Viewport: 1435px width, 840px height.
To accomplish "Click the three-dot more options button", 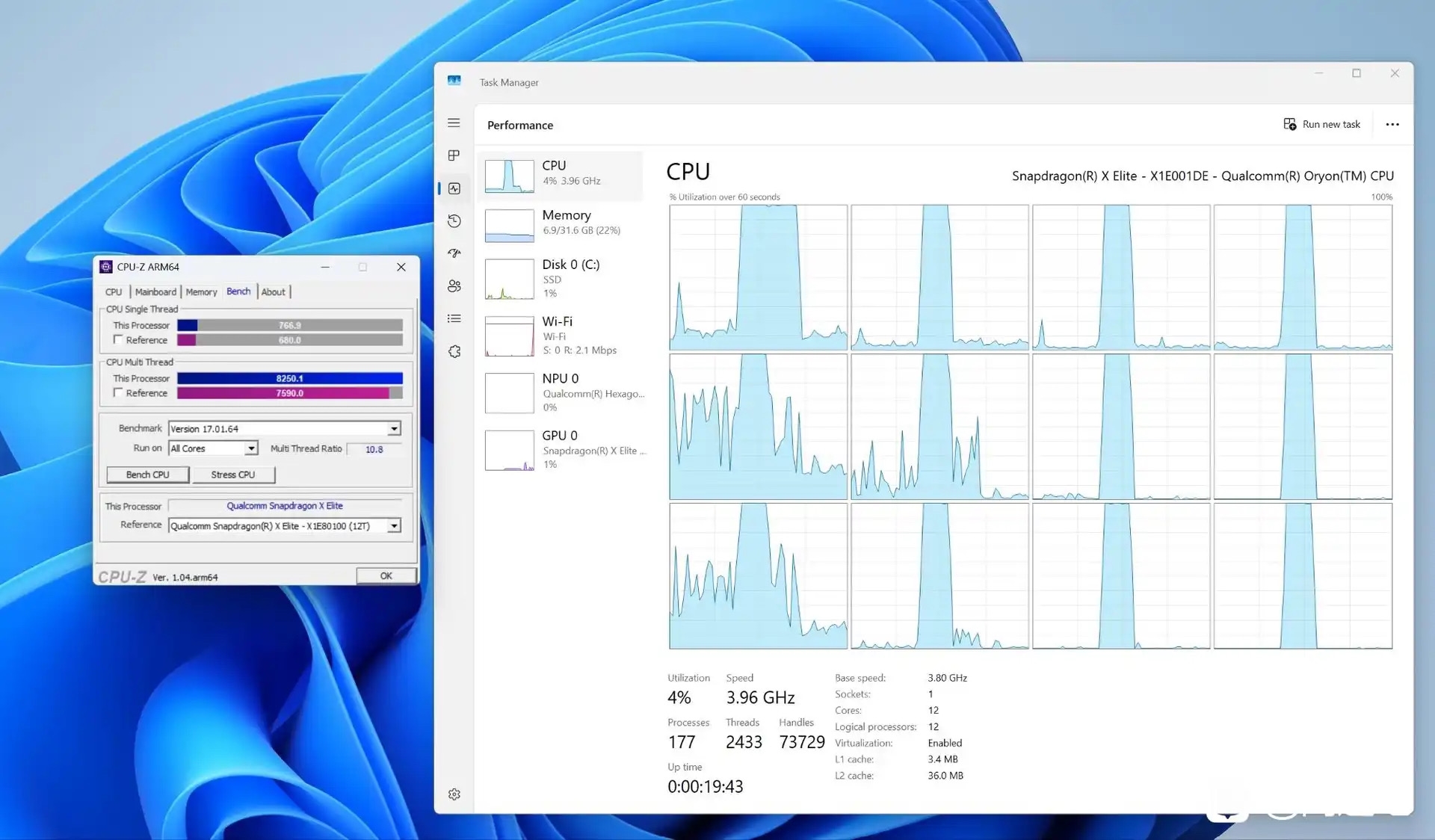I will click(1392, 125).
